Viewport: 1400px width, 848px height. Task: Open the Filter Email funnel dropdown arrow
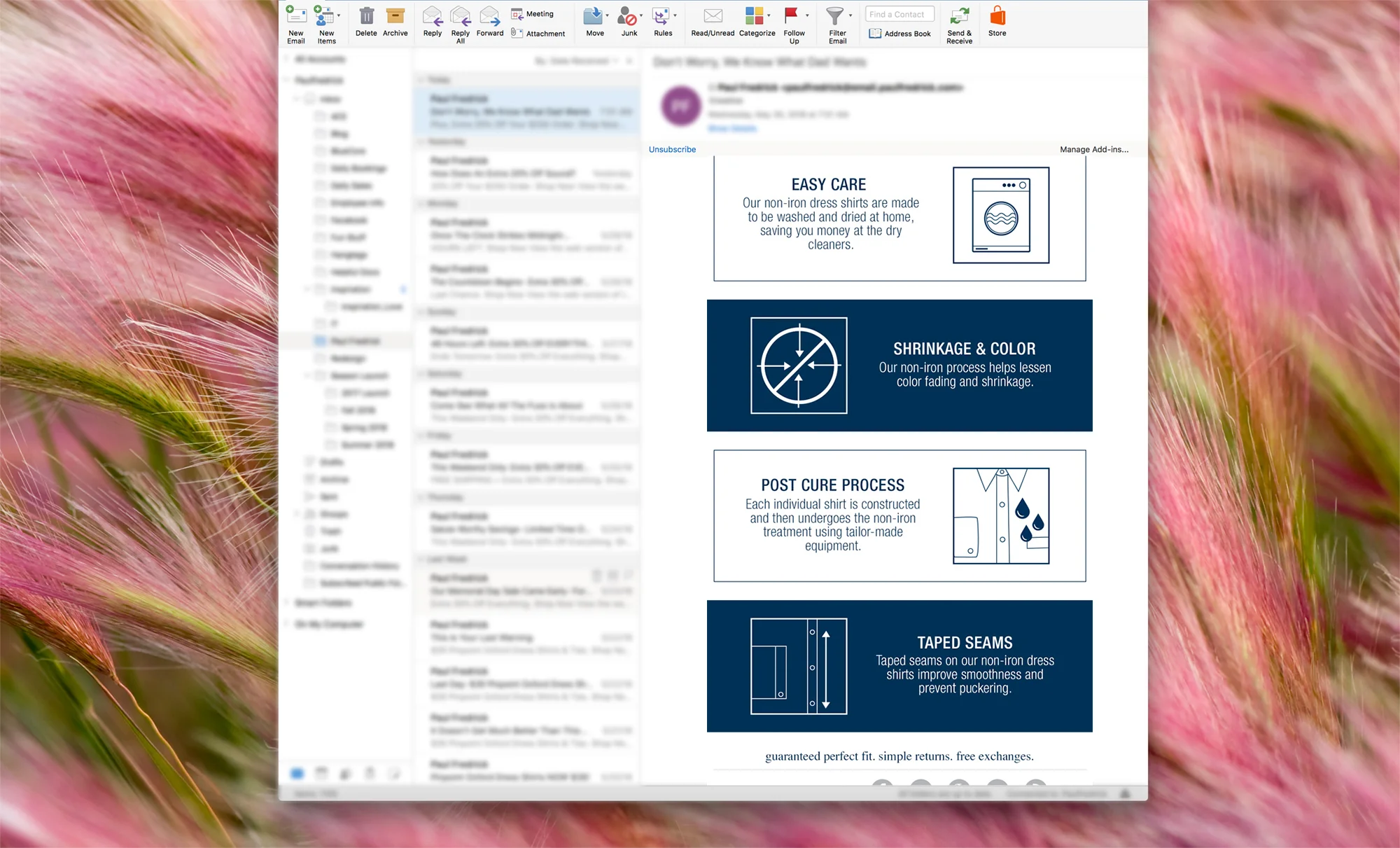[850, 15]
